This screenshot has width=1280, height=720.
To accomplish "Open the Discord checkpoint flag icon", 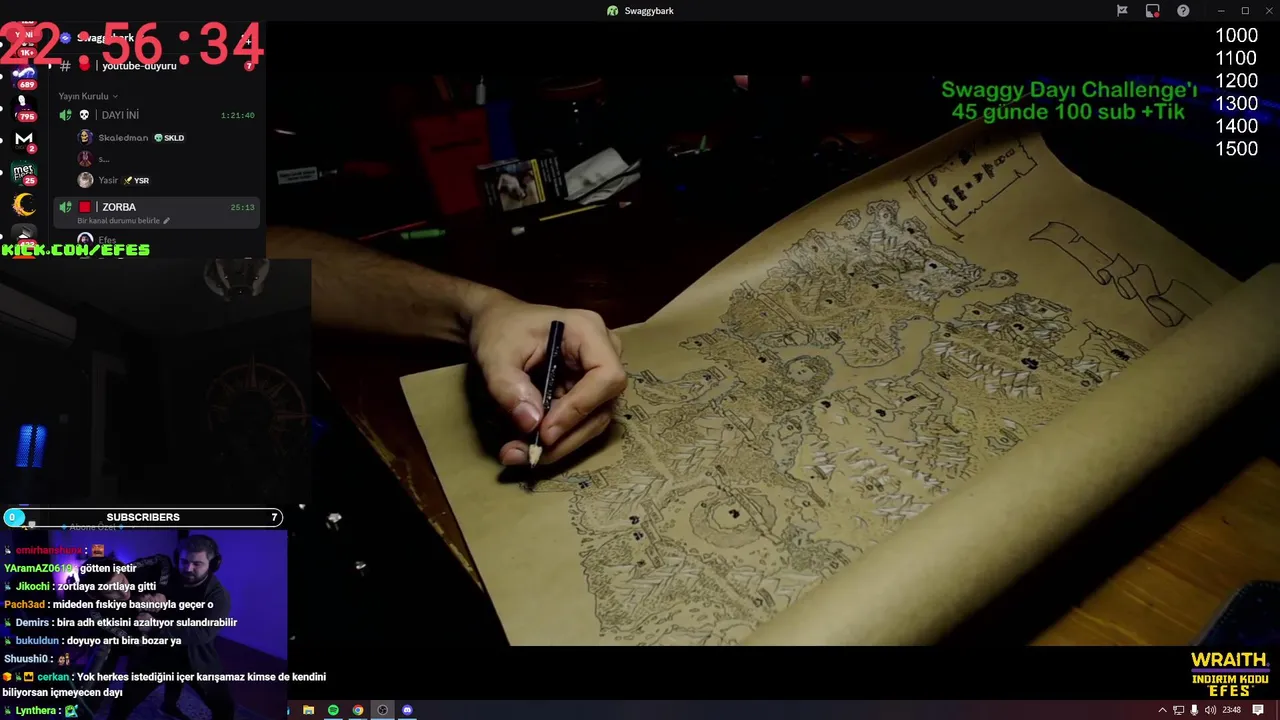I will (x=1122, y=11).
